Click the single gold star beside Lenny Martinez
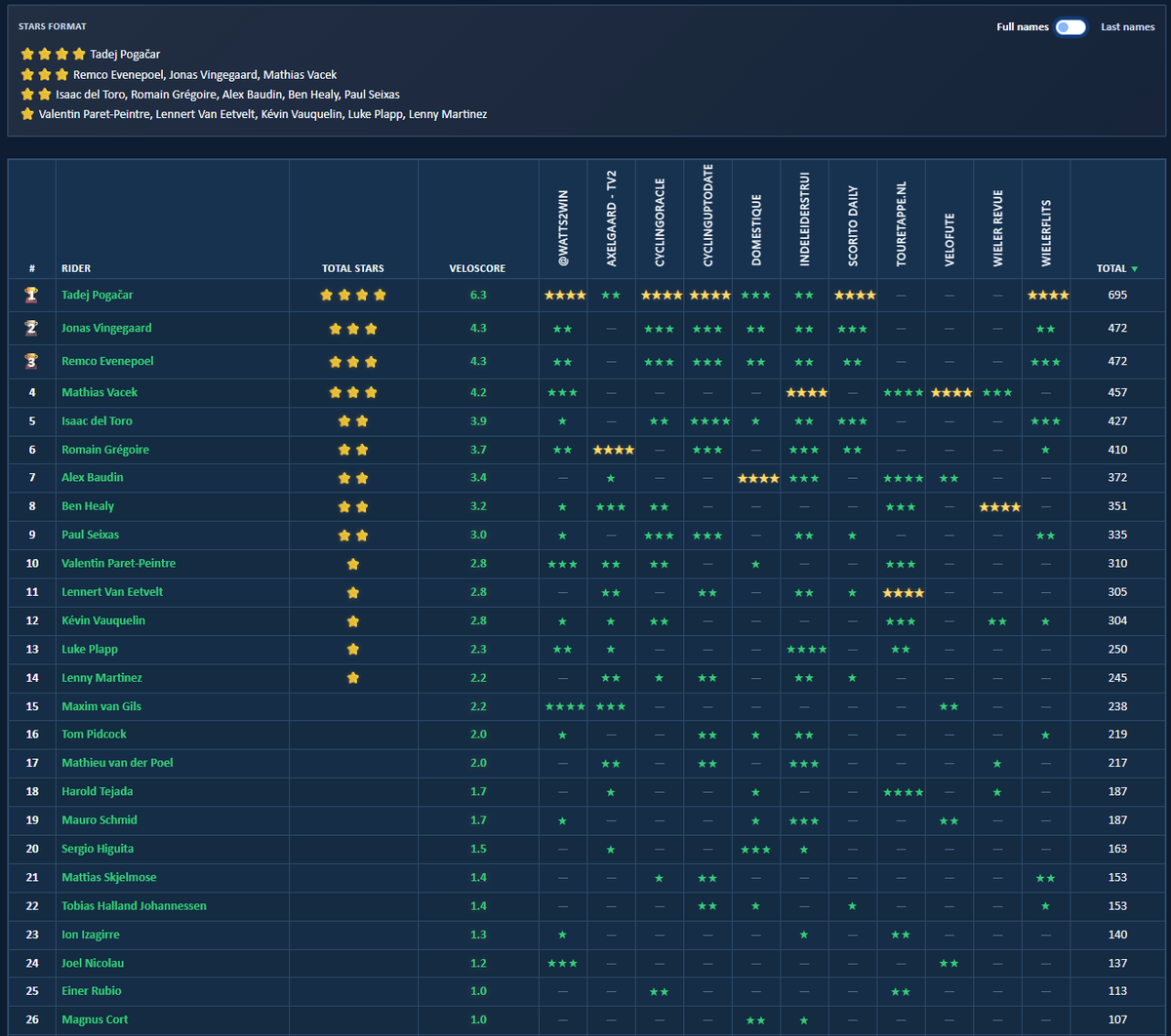The width and height of the screenshot is (1171, 1036). (353, 677)
